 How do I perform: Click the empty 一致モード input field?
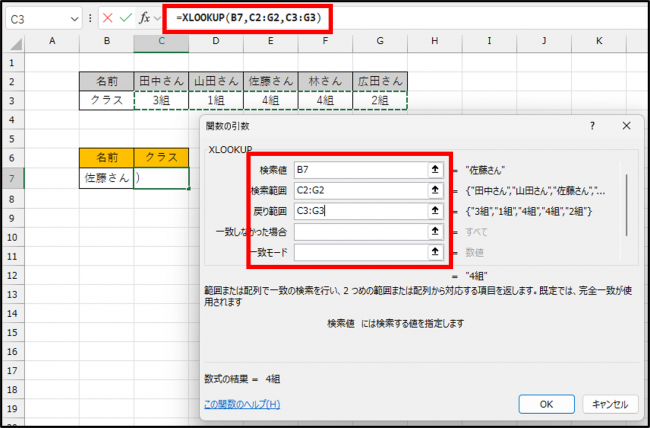point(361,252)
